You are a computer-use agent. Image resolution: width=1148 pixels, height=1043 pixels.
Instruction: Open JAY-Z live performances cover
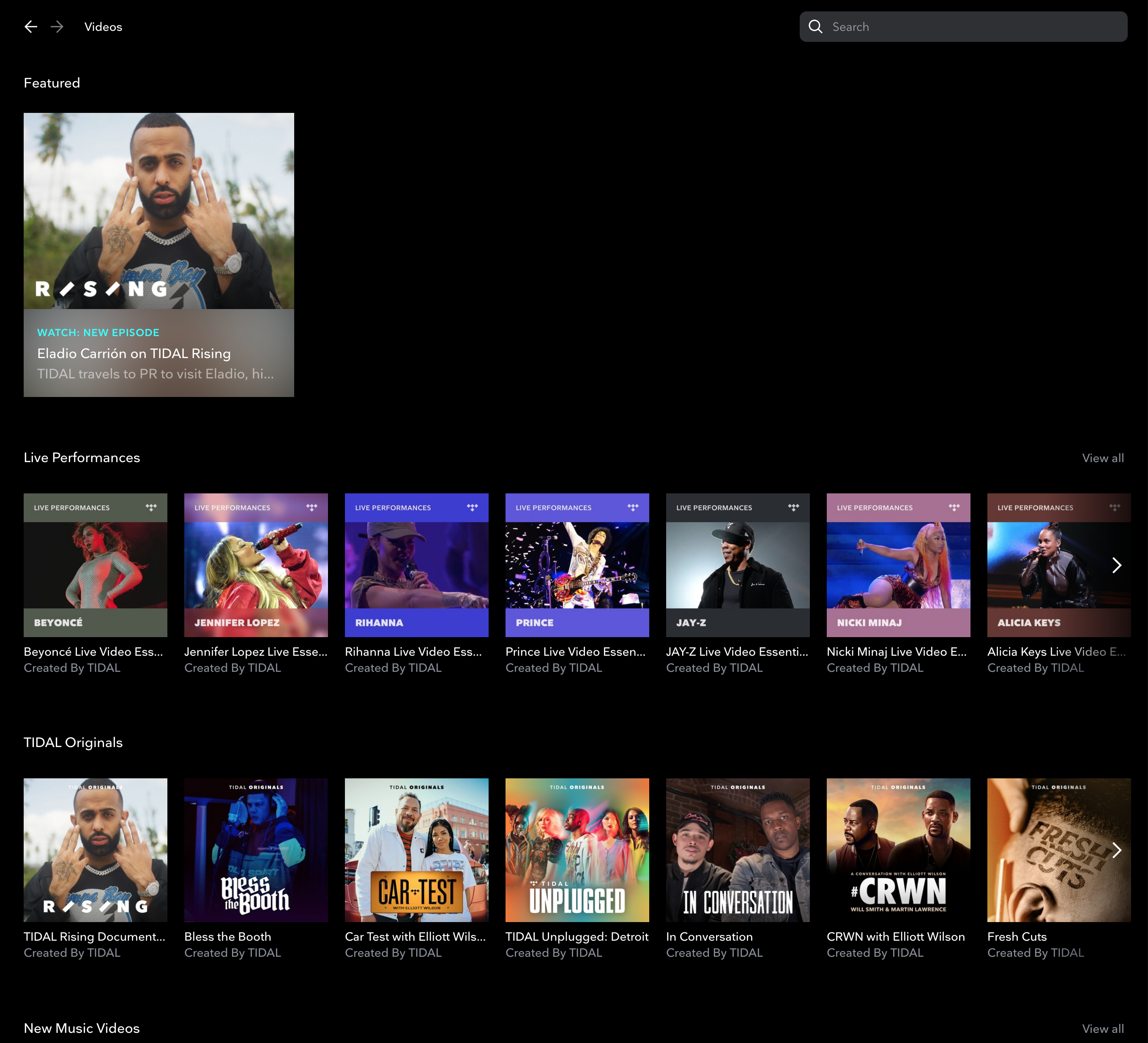point(738,565)
